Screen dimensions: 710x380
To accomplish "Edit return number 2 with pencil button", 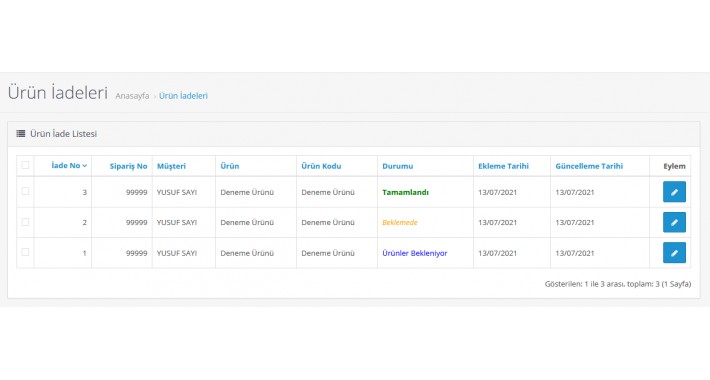I will 674,222.
